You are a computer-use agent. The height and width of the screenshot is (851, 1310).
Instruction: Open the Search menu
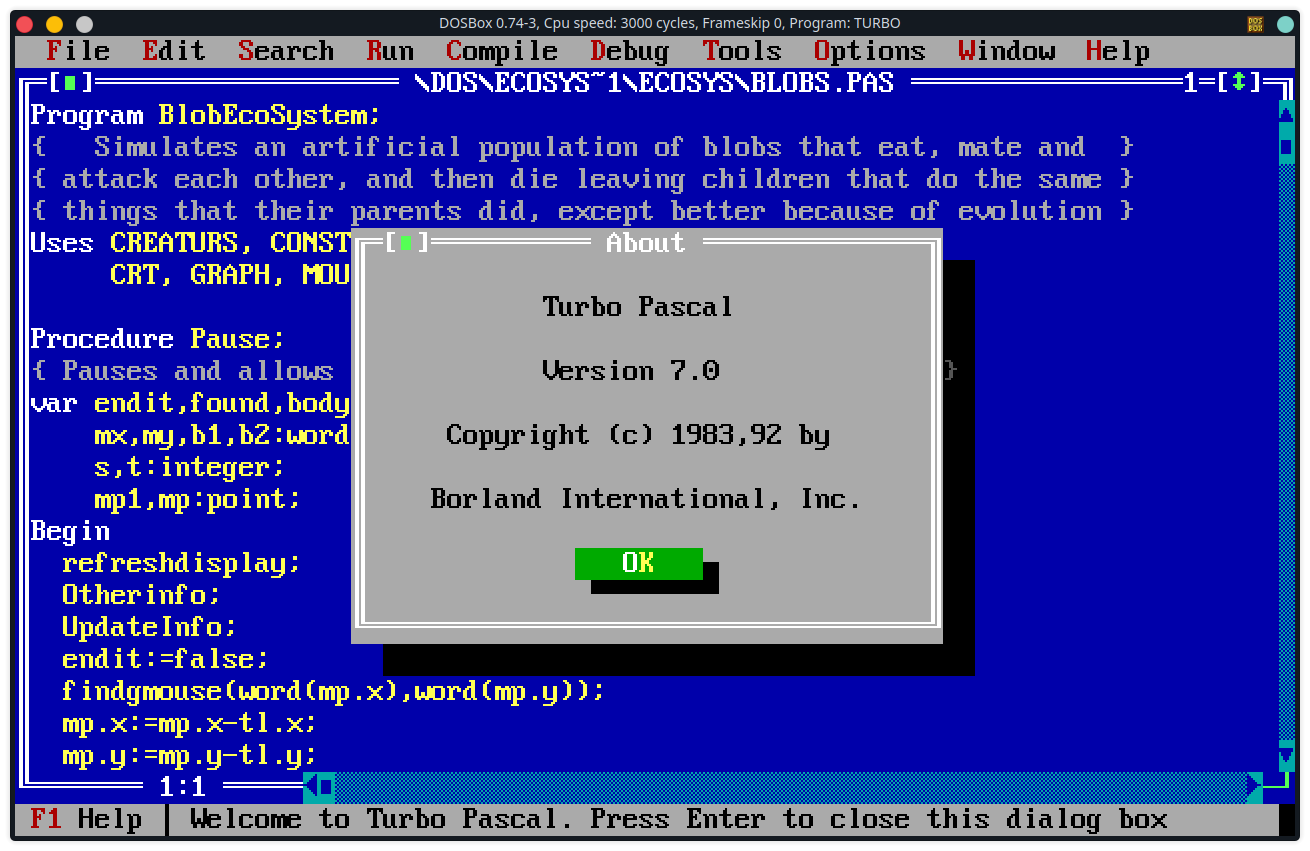[286, 51]
